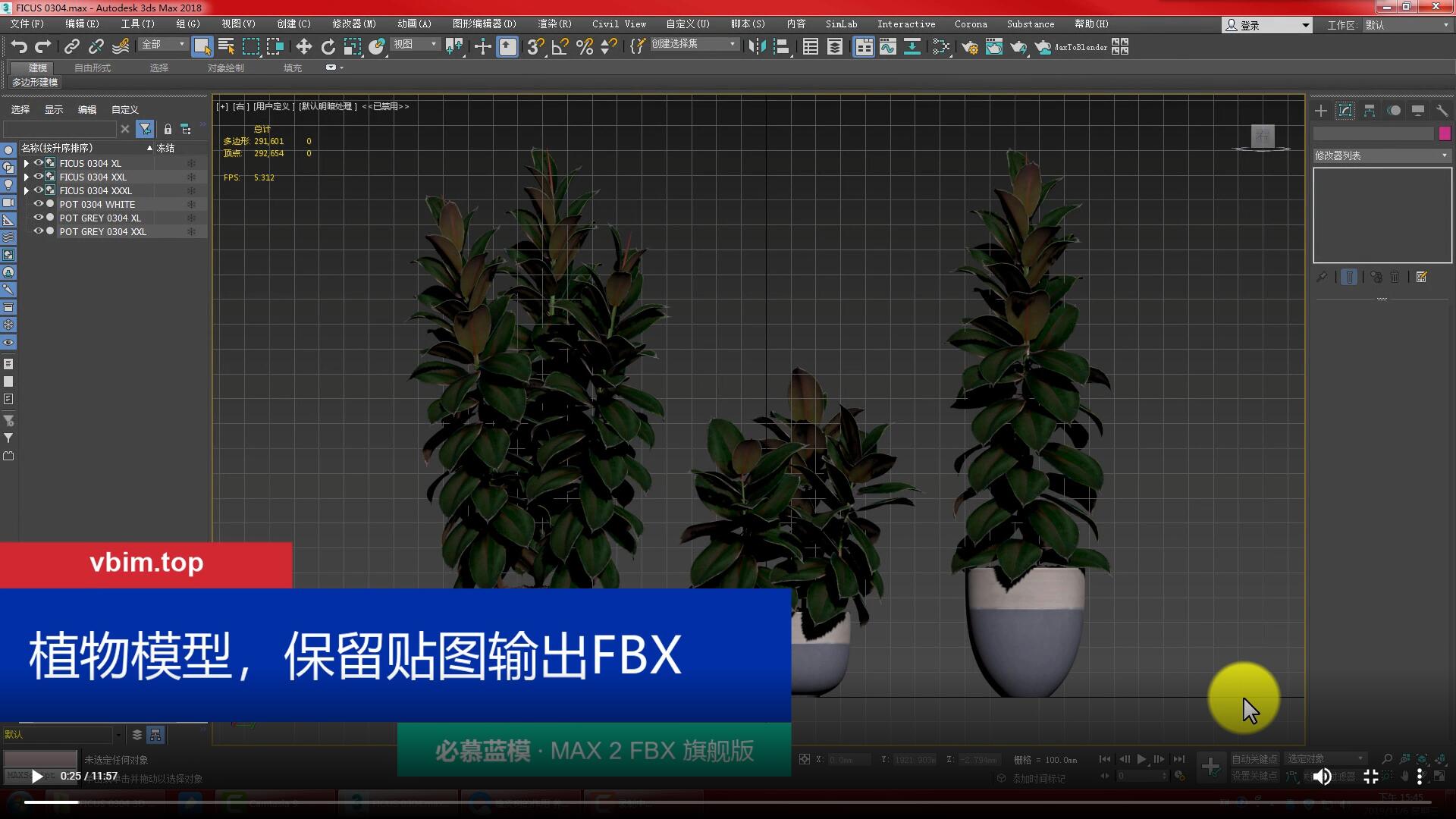The width and height of the screenshot is (1456, 819).
Task: Activate the Rotate tool
Action: pos(328,47)
